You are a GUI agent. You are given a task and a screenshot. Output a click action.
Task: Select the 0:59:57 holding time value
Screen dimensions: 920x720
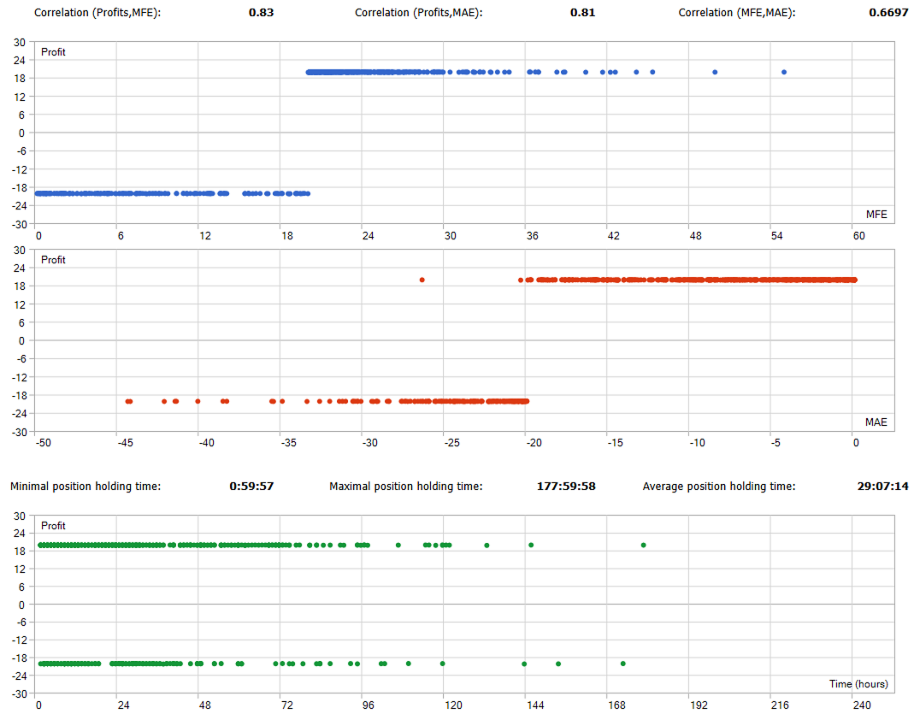[x=252, y=486]
